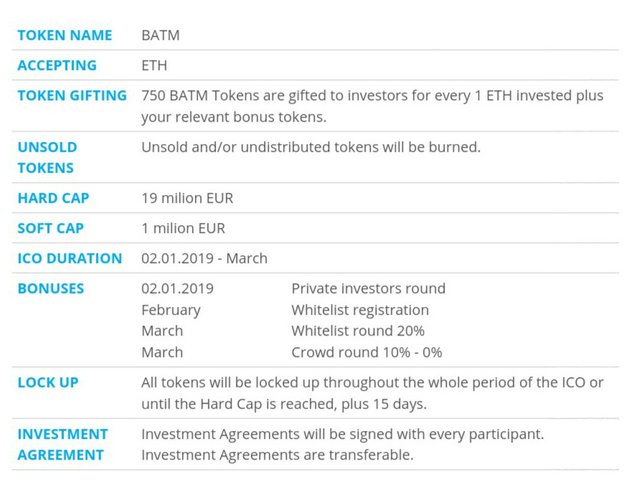640x482 pixels.
Task: Select the ETH accepted currency value
Action: click(155, 65)
